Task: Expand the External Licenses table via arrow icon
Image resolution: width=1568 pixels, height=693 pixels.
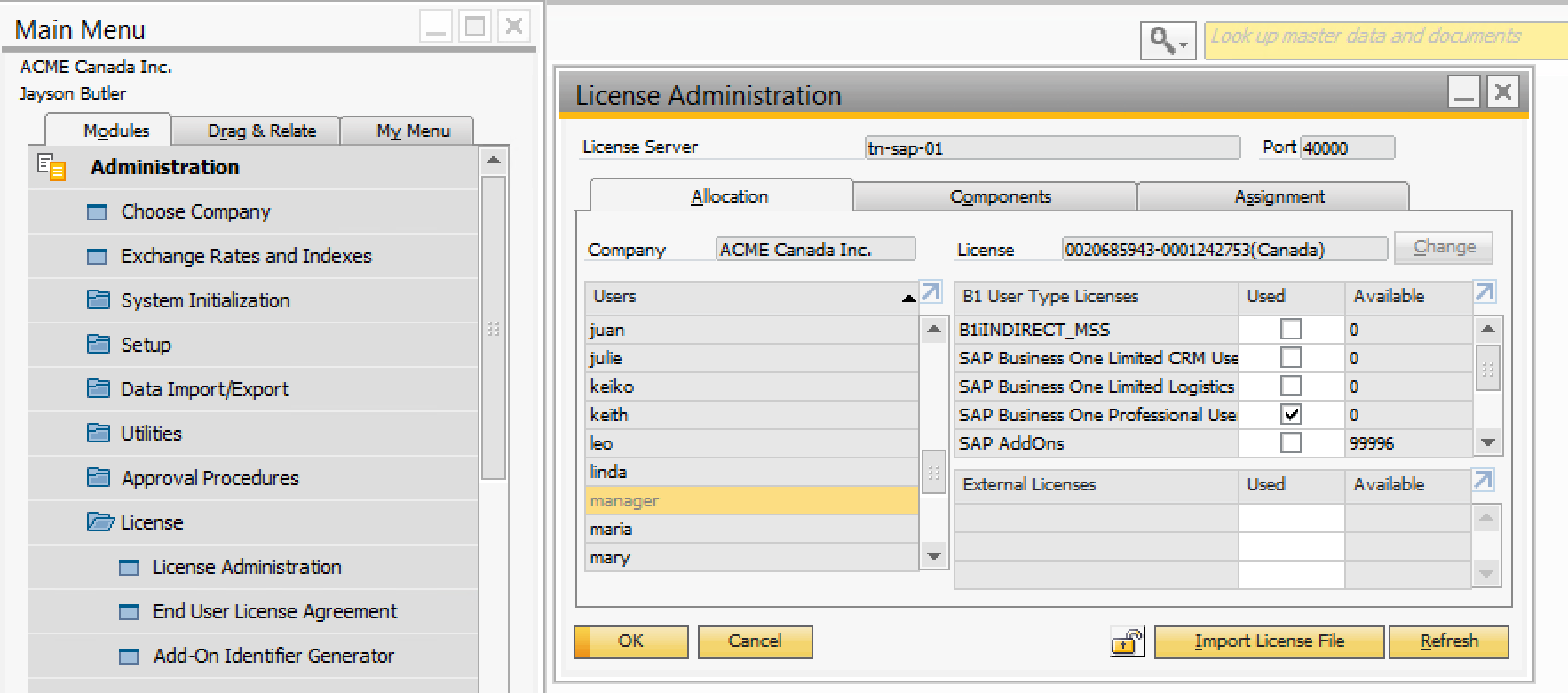Action: (1483, 481)
